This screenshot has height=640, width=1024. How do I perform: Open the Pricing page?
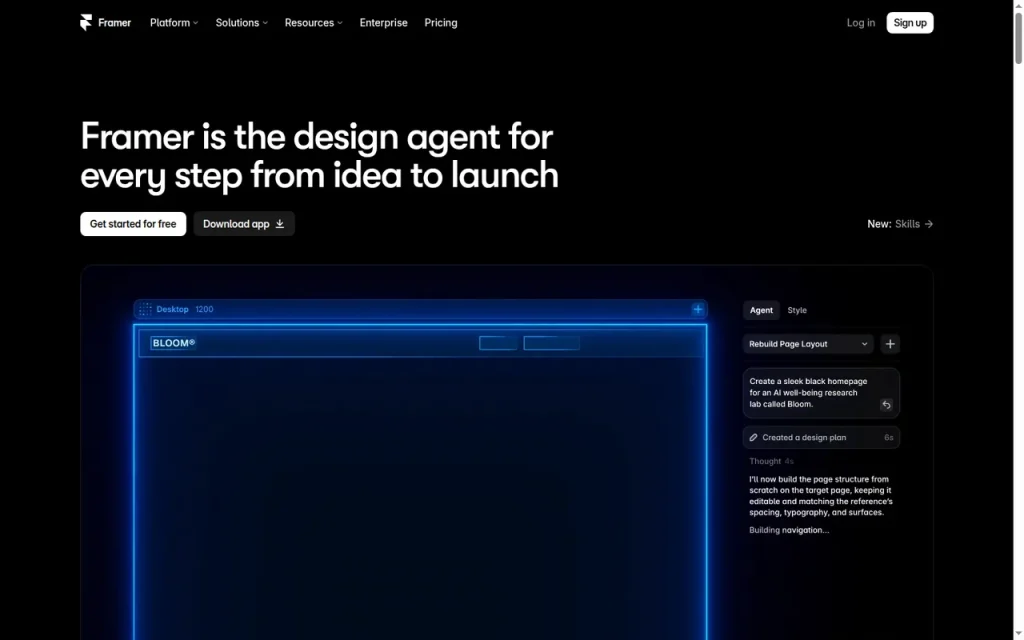point(441,23)
